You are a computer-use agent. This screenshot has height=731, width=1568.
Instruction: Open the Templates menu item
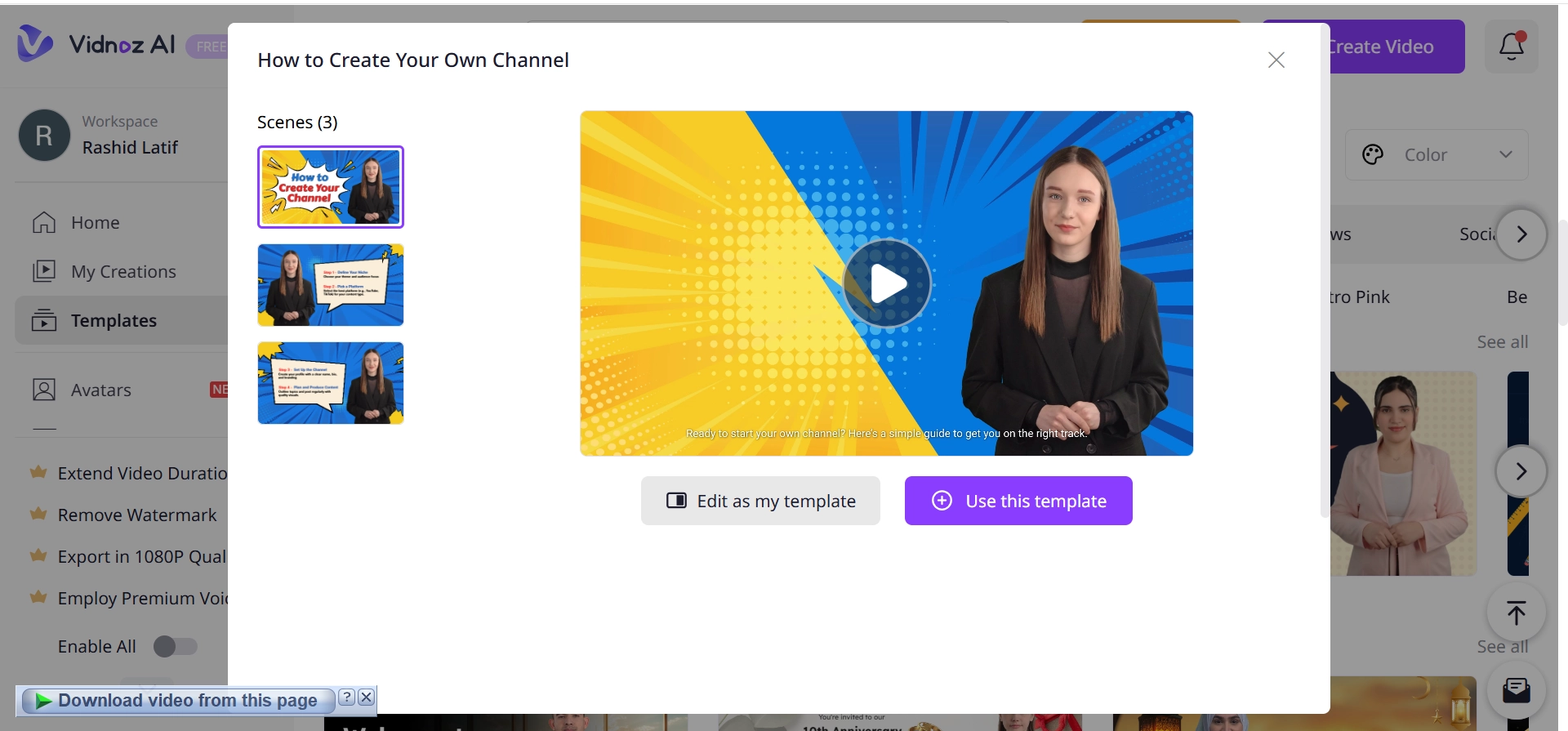point(114,321)
